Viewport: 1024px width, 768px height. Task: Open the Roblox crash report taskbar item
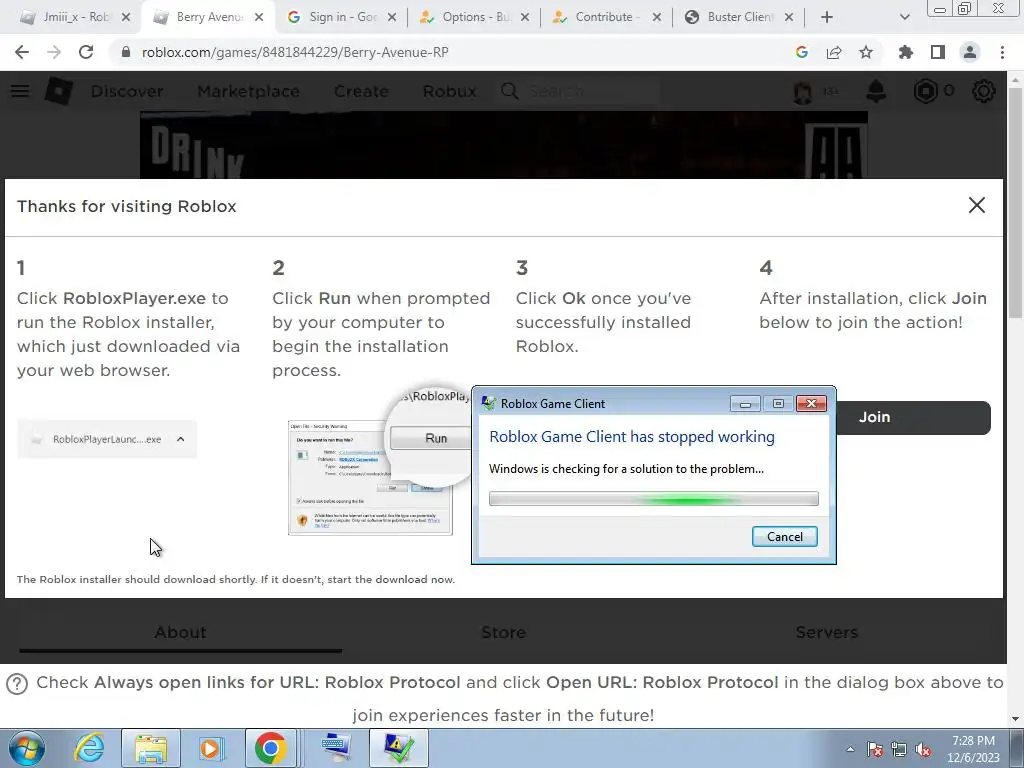coord(398,748)
